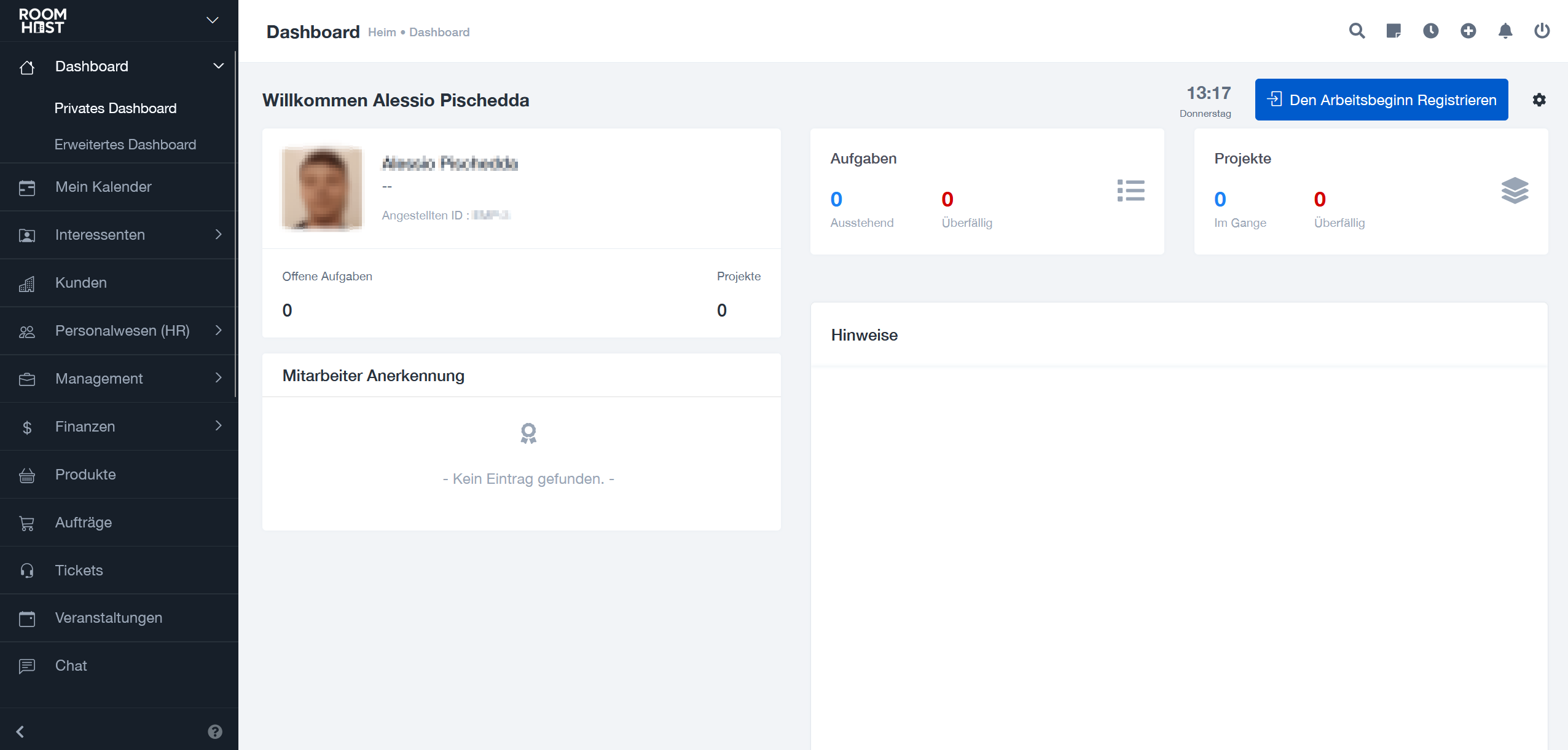Open the sticky notes icon
This screenshot has width=1568, height=750.
coord(1394,31)
